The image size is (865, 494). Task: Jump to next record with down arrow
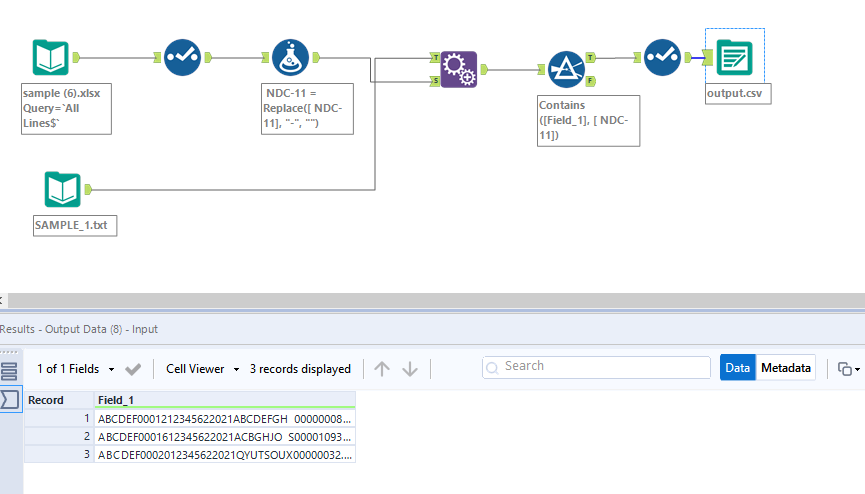pos(410,369)
